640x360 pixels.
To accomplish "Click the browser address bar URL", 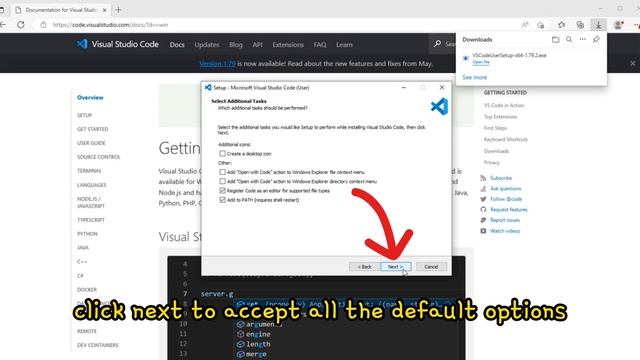I will click(x=111, y=25).
